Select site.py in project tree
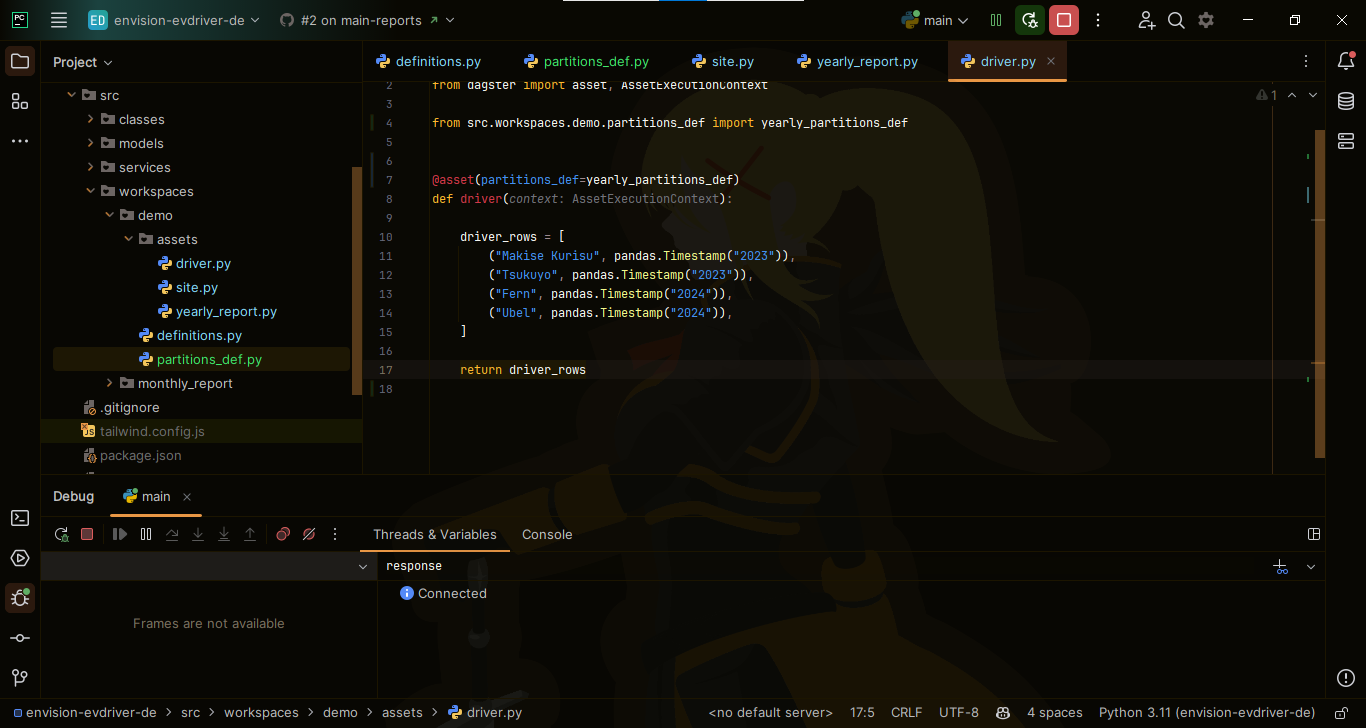This screenshot has height=728, width=1366. [x=197, y=287]
